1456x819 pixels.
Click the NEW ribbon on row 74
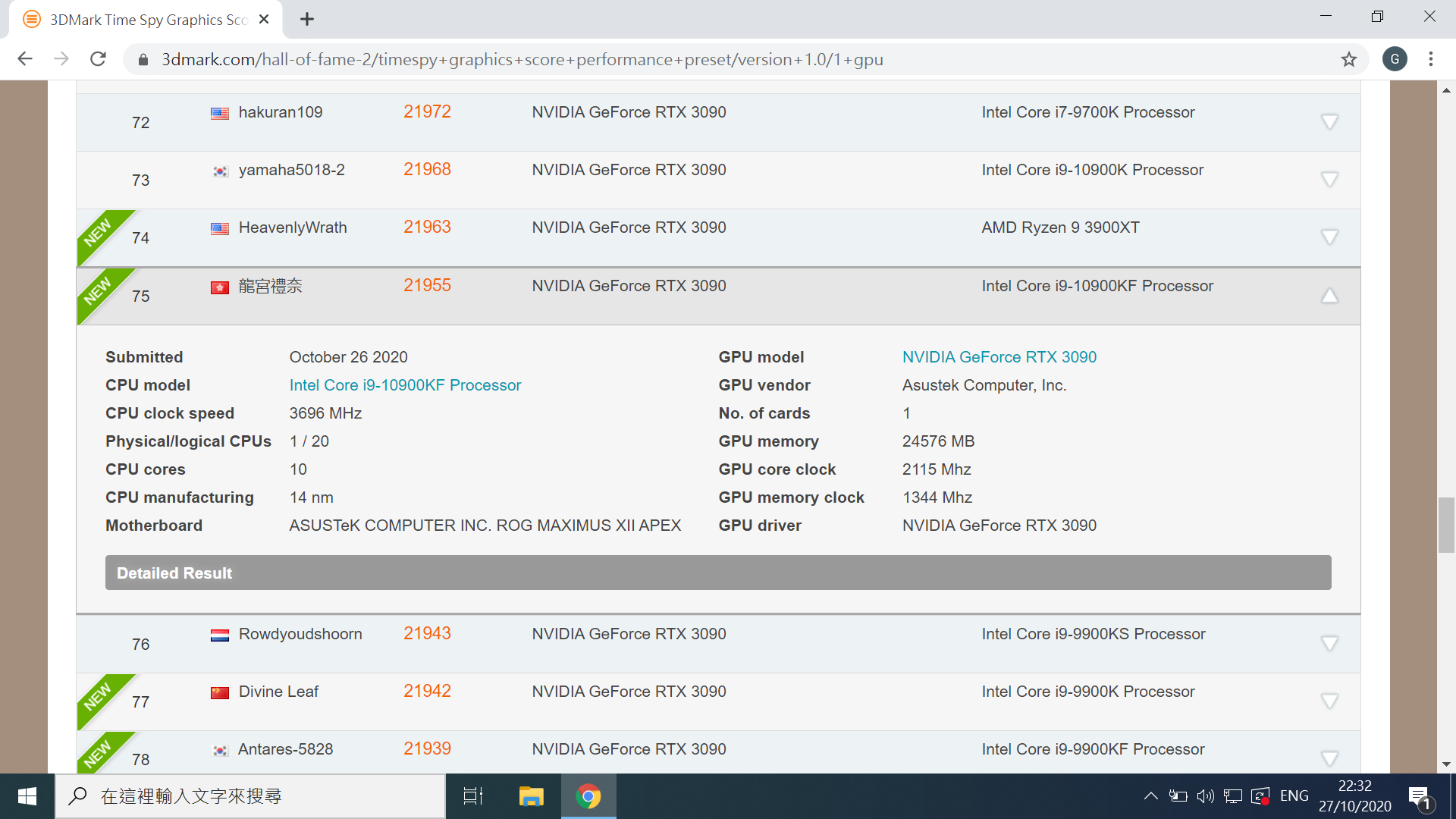click(99, 232)
